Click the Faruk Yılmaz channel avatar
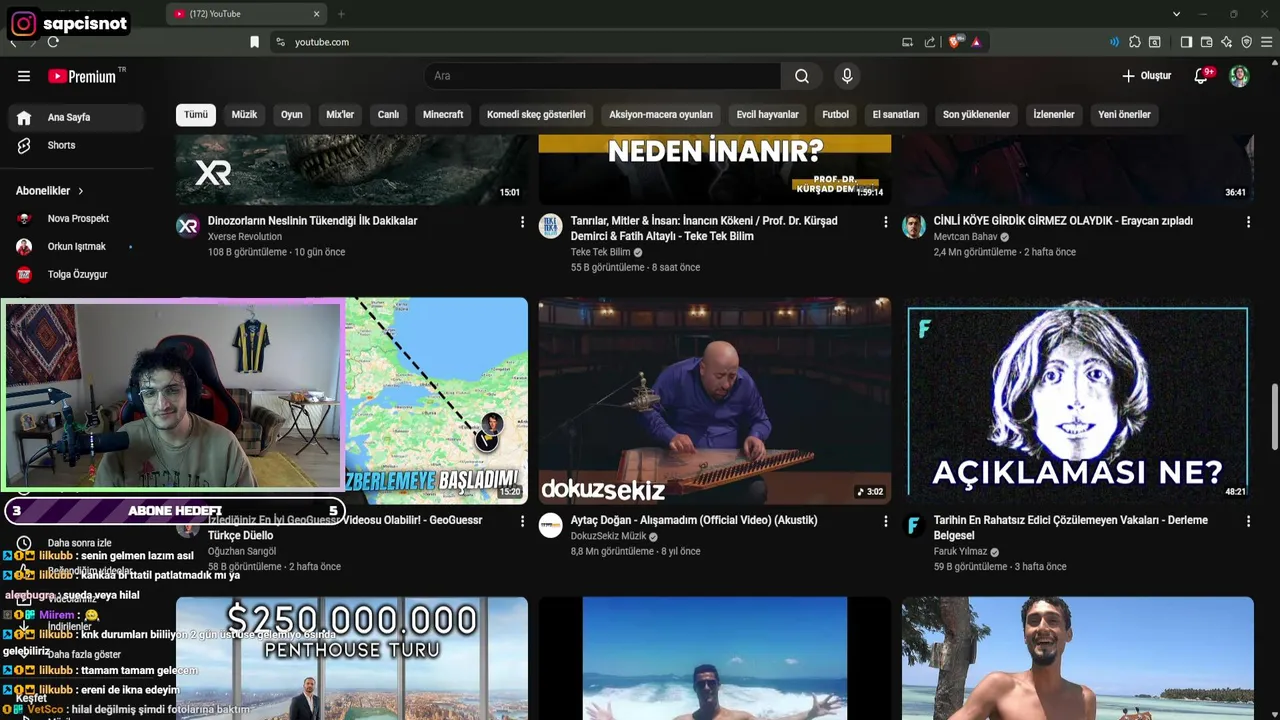This screenshot has width=1280, height=720. pos(913,525)
